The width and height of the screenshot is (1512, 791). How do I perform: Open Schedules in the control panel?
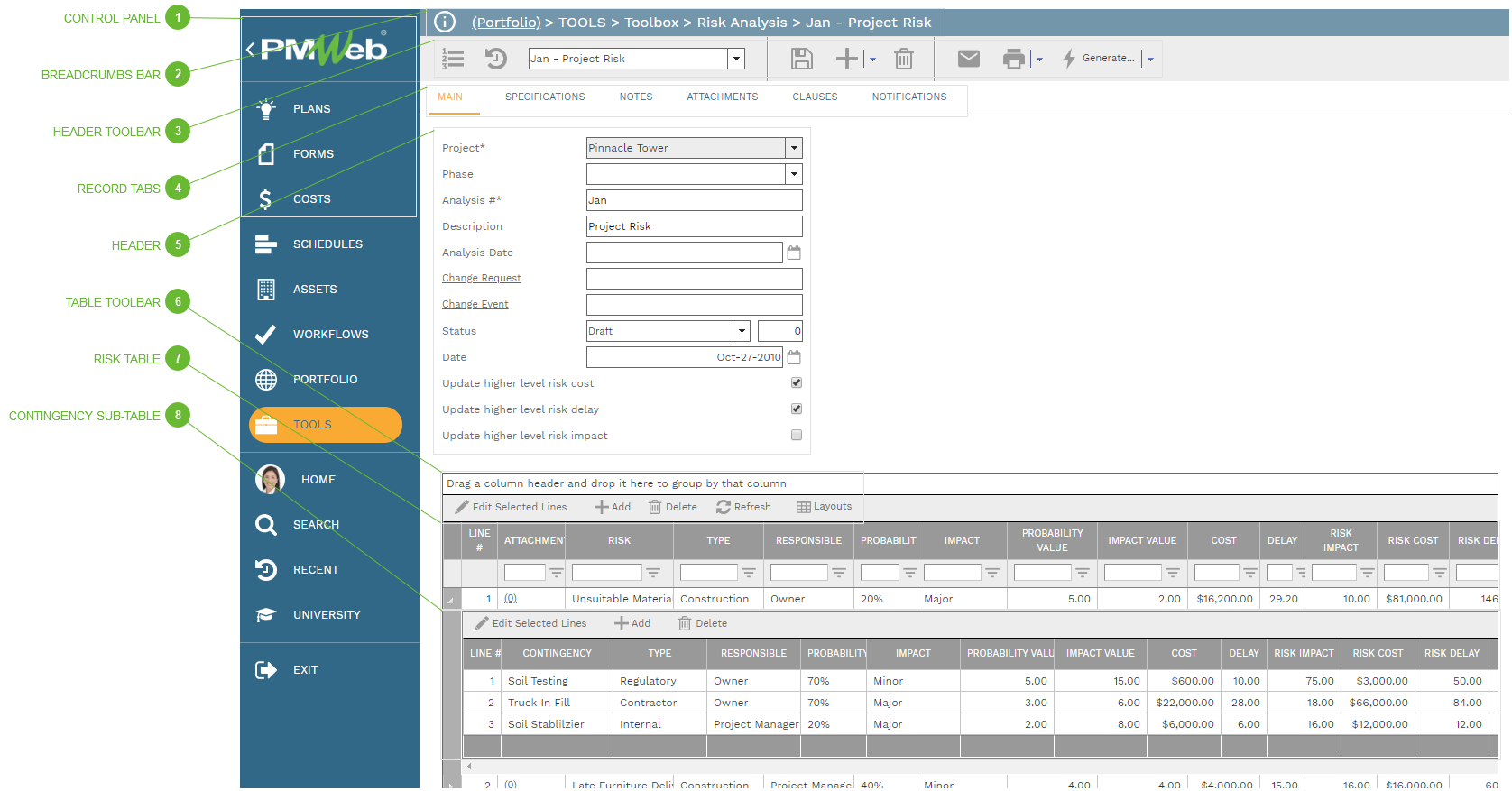click(327, 244)
